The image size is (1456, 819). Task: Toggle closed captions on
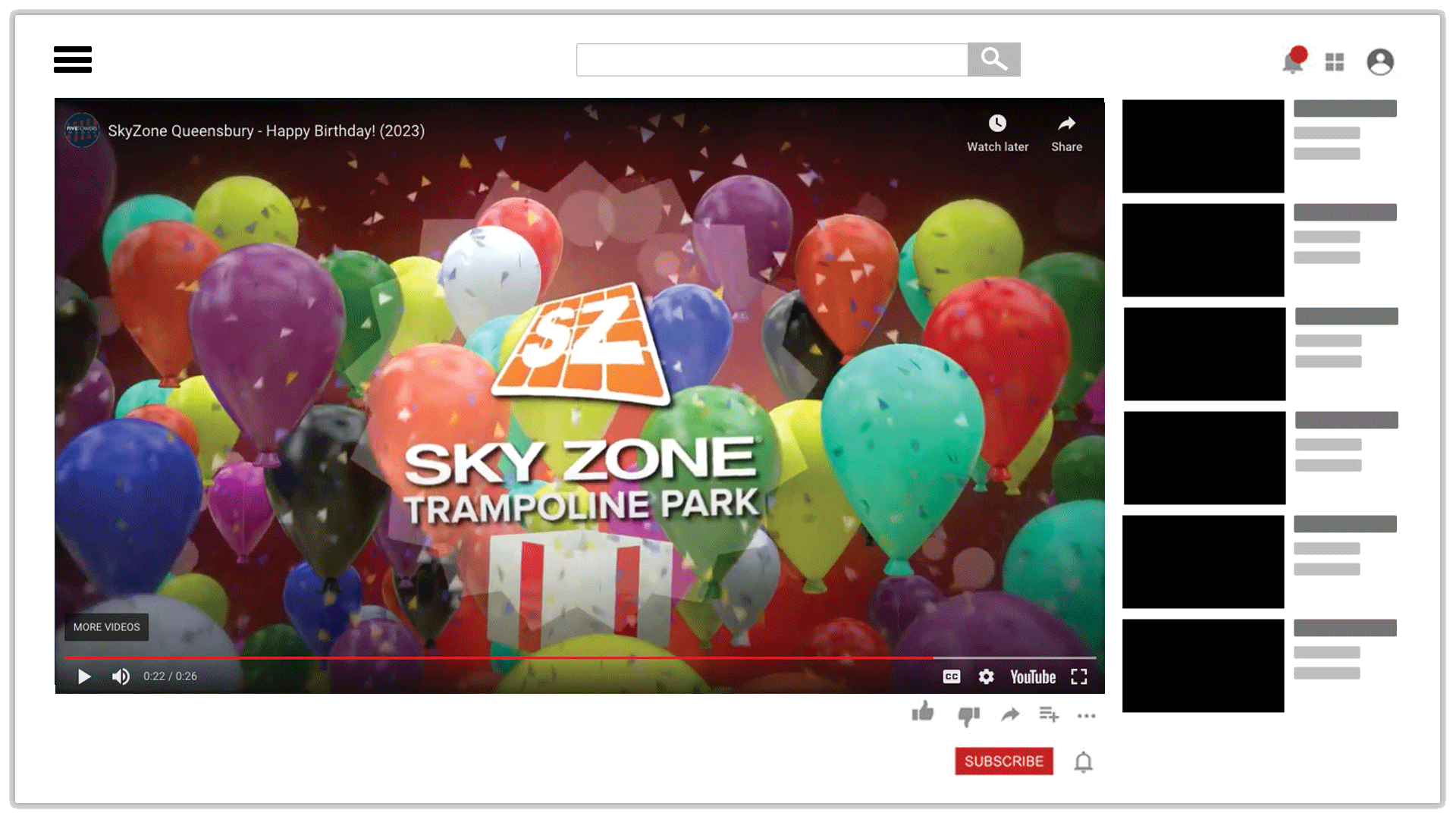(952, 676)
